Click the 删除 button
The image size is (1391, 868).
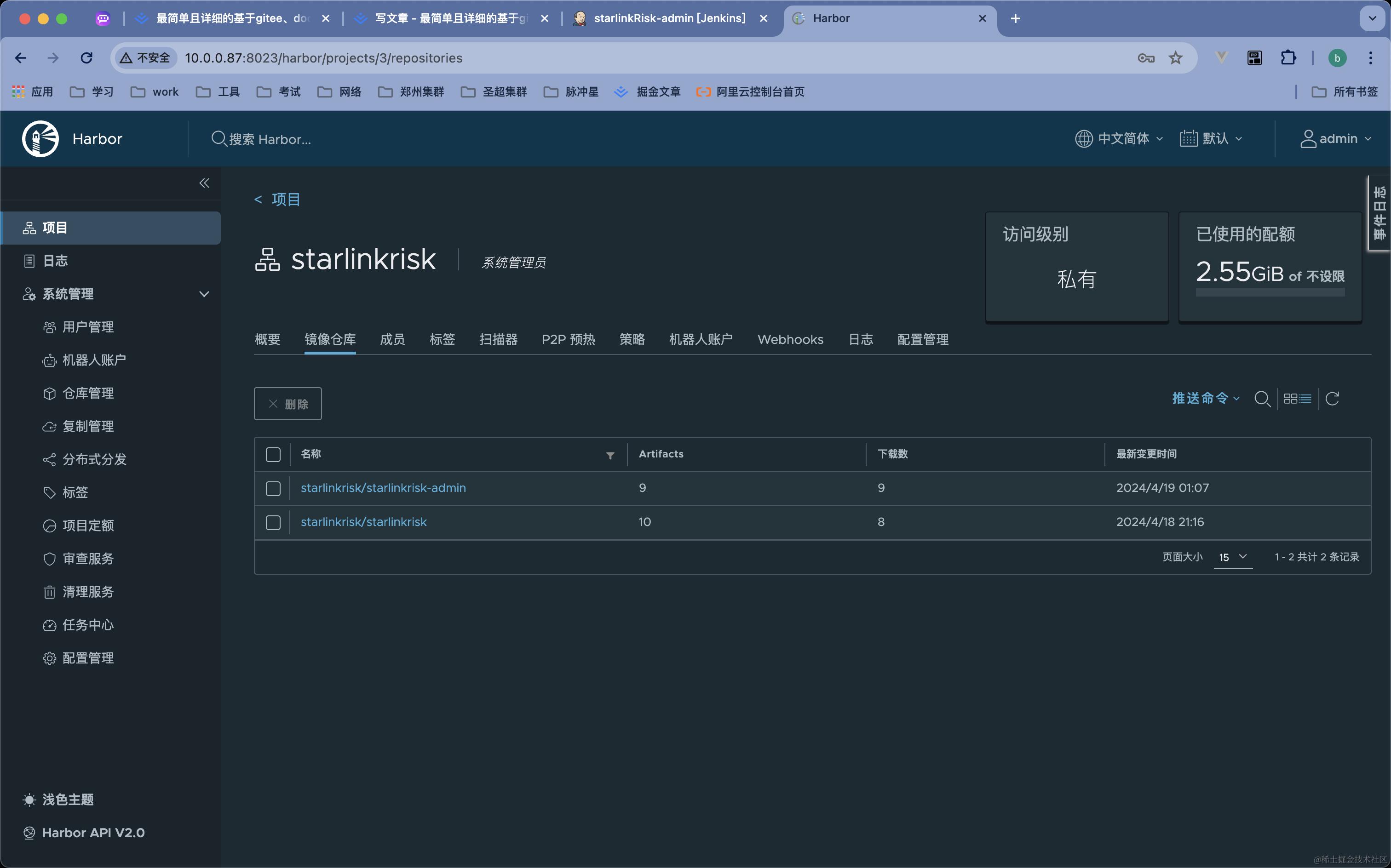tap(288, 404)
